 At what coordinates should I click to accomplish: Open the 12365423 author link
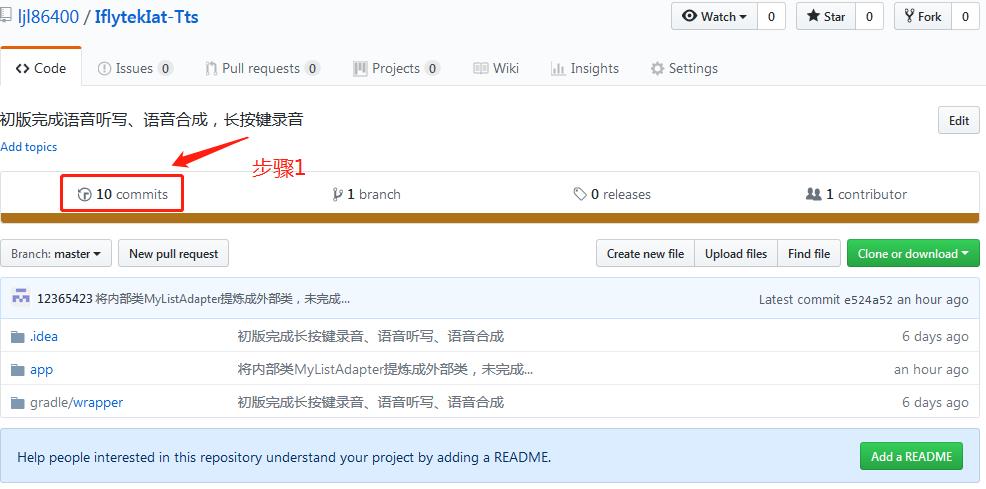point(65,299)
